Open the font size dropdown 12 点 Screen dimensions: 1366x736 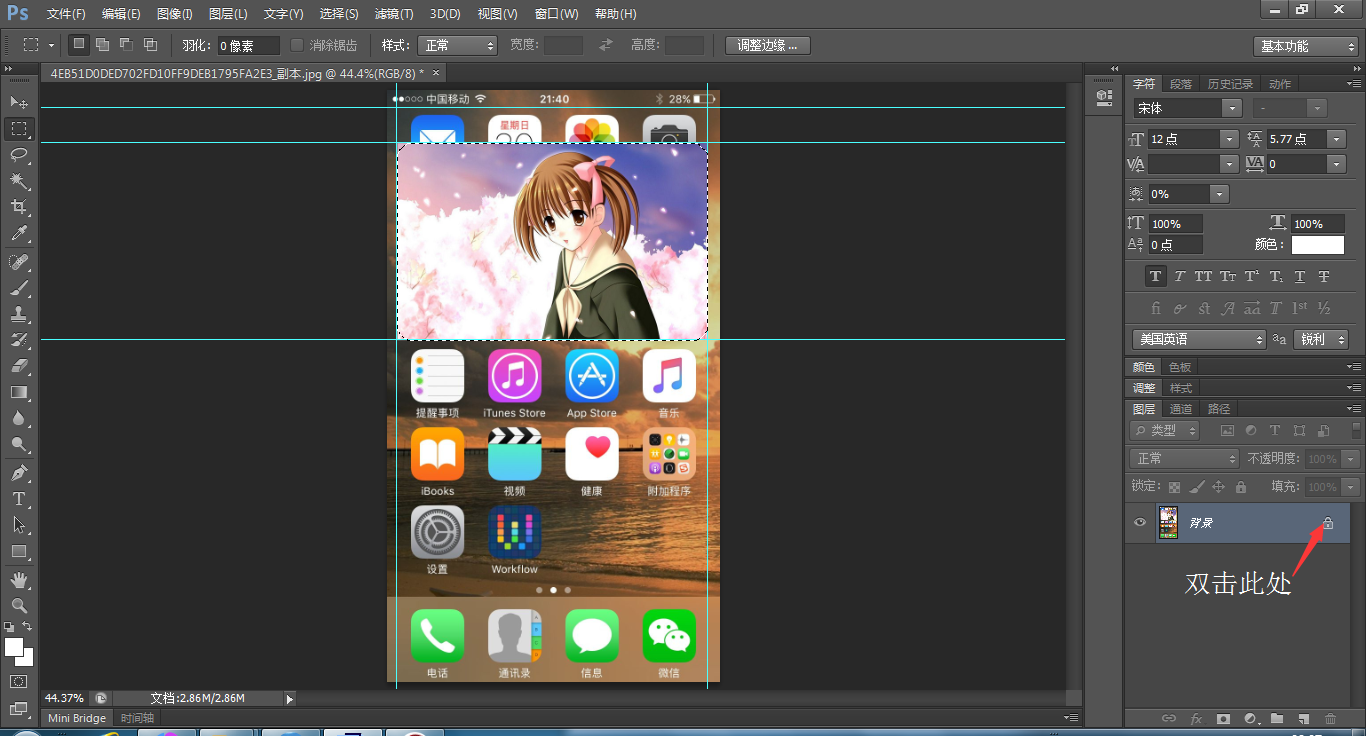[x=1192, y=139]
